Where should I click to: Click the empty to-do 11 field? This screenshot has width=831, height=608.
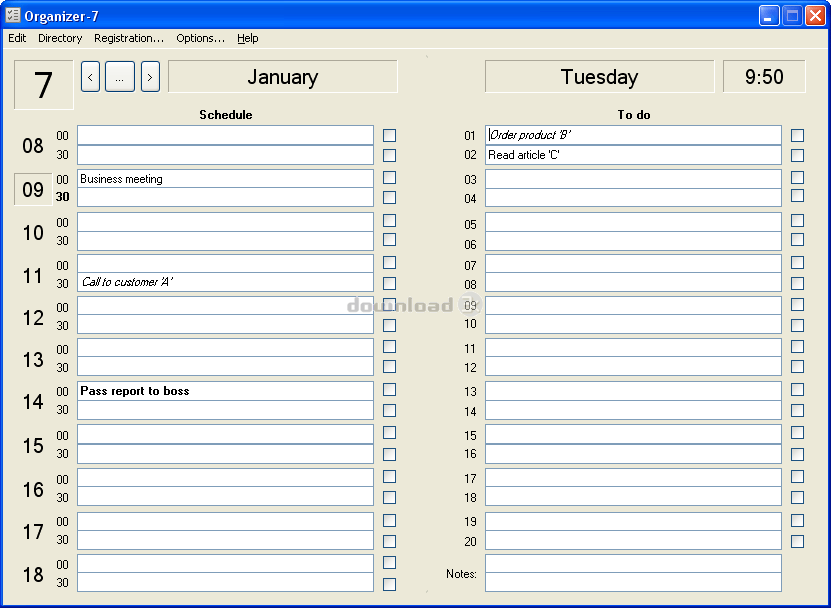click(633, 348)
